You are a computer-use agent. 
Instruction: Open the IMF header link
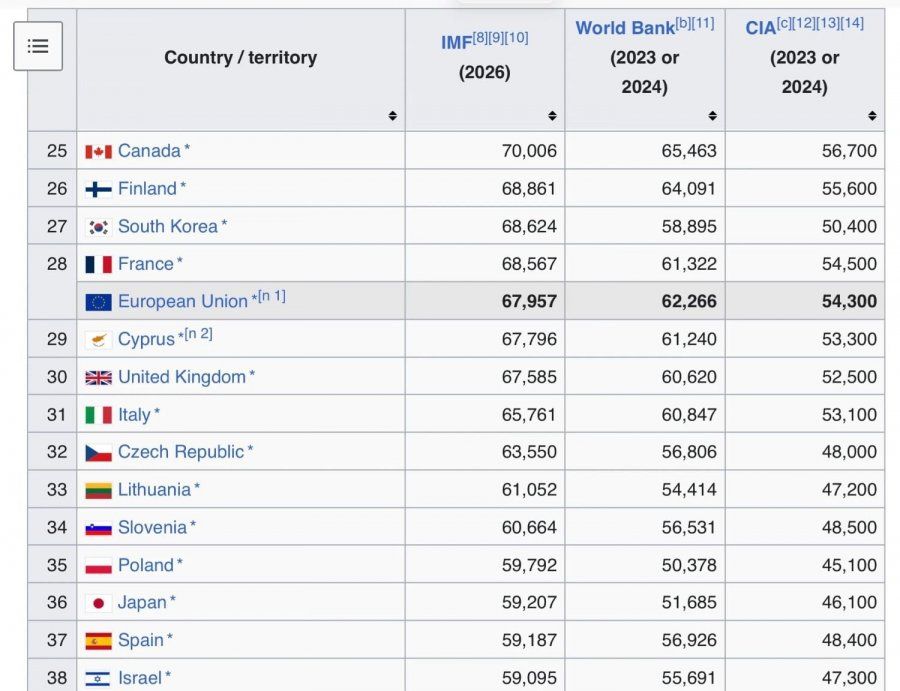click(456, 42)
